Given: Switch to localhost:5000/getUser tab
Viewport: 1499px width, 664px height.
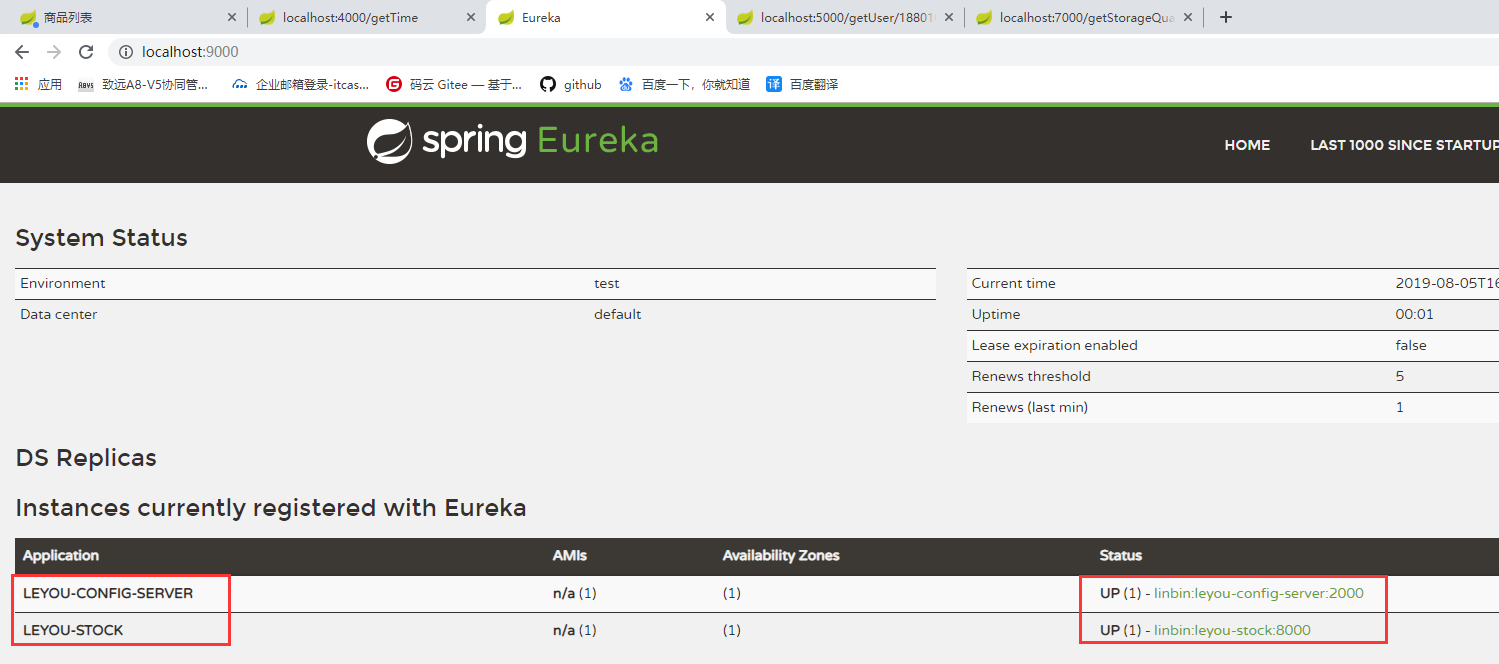Looking at the screenshot, I should point(844,18).
